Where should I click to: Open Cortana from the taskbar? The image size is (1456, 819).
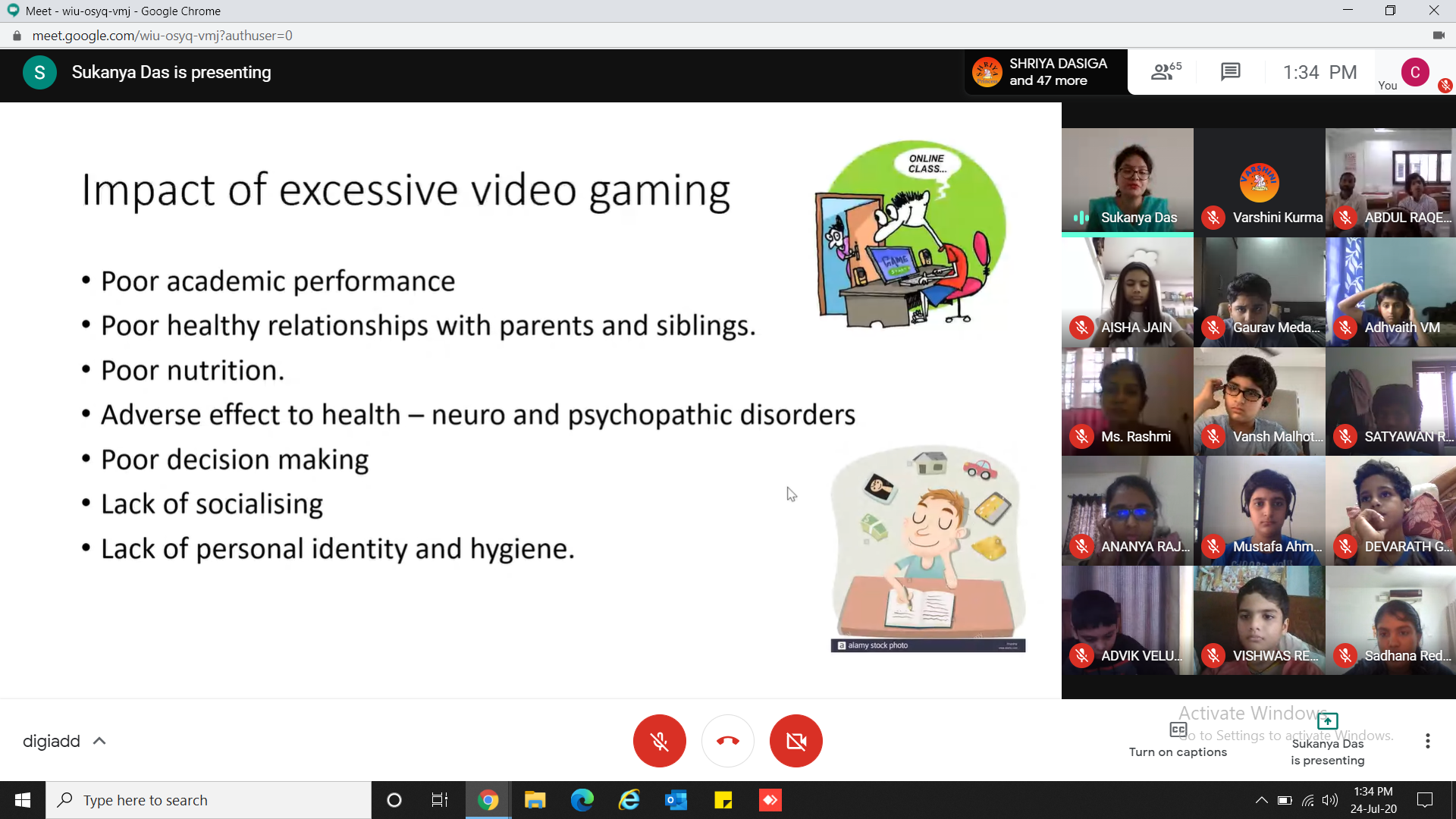coord(394,800)
